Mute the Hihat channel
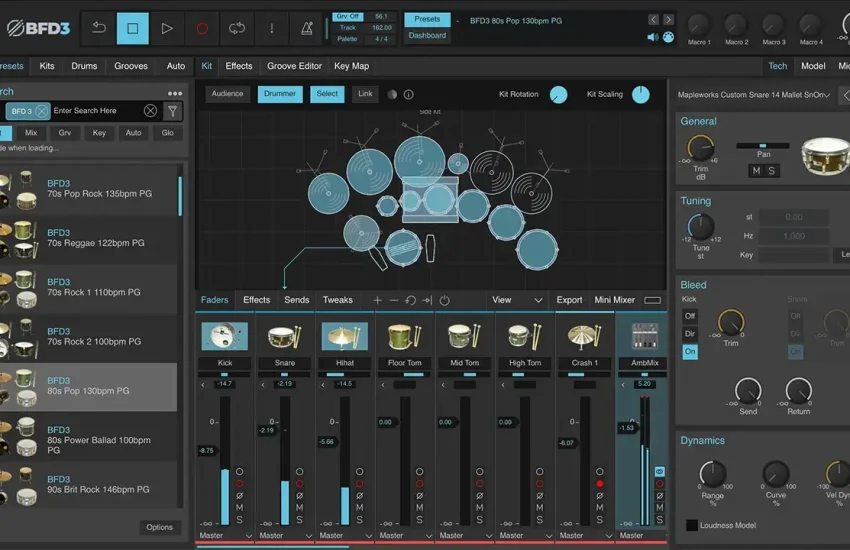This screenshot has height=550, width=850. pos(359,508)
